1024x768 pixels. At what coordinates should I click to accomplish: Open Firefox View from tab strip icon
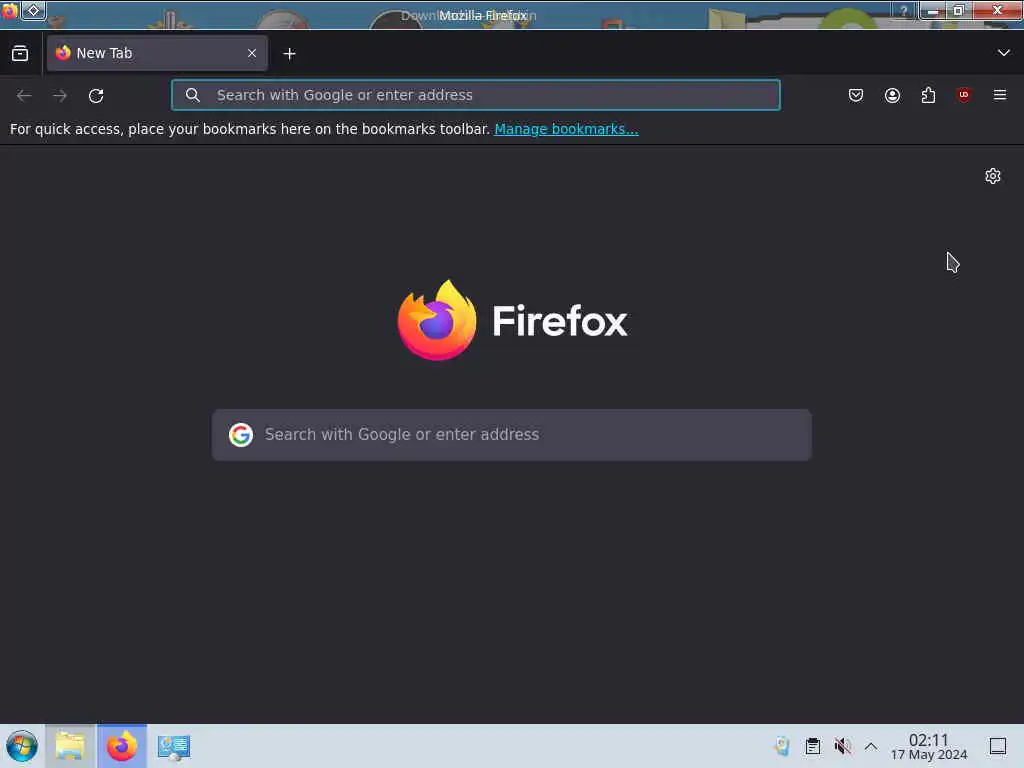20,54
